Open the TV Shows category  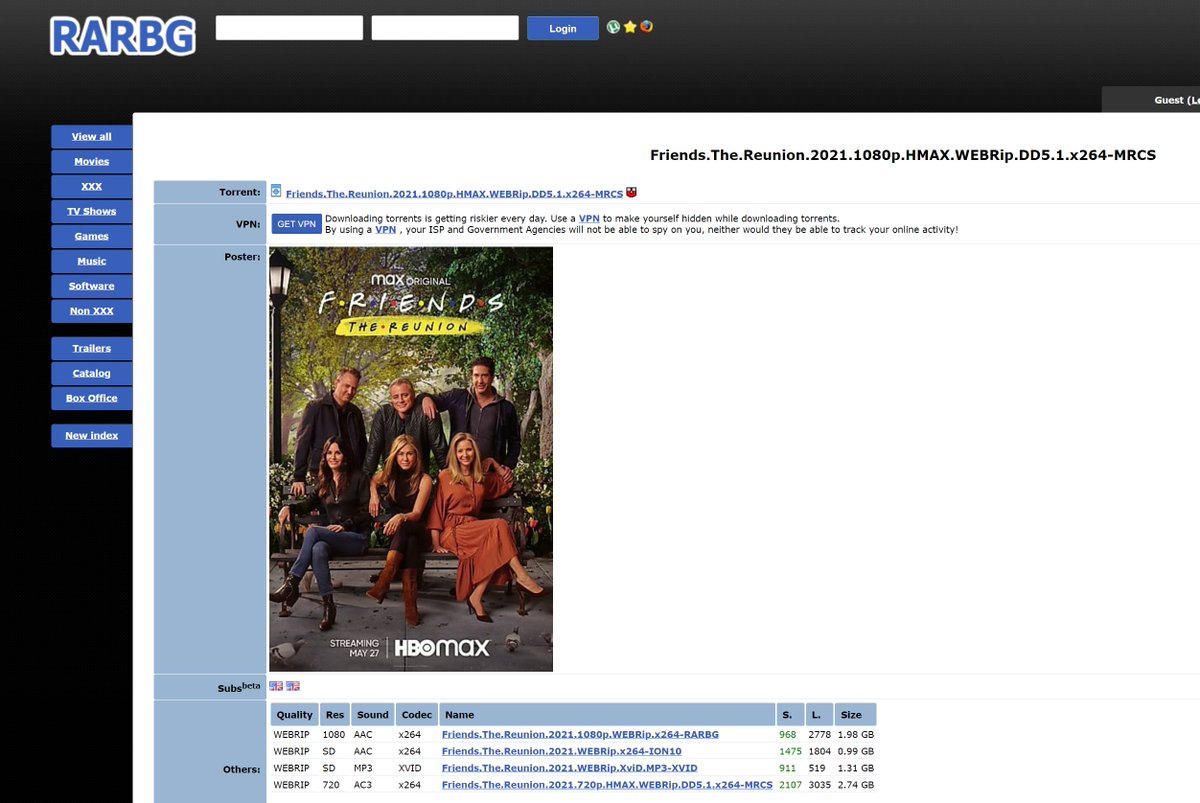tap(92, 211)
